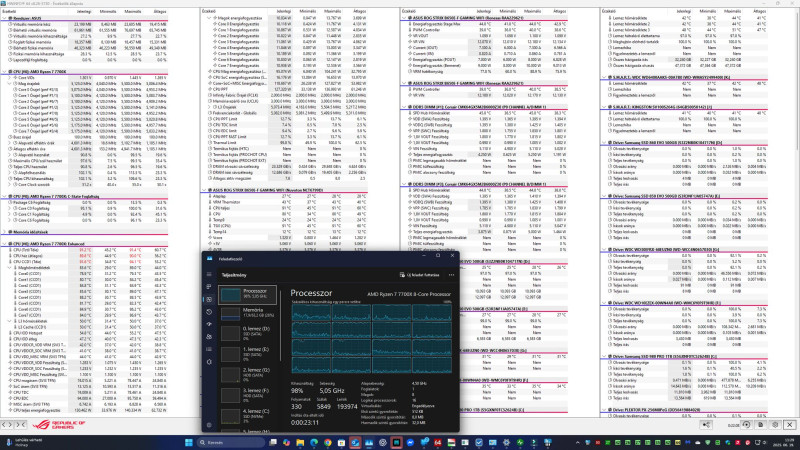Open Task Manager hamburger navigation menu

click(x=209, y=274)
